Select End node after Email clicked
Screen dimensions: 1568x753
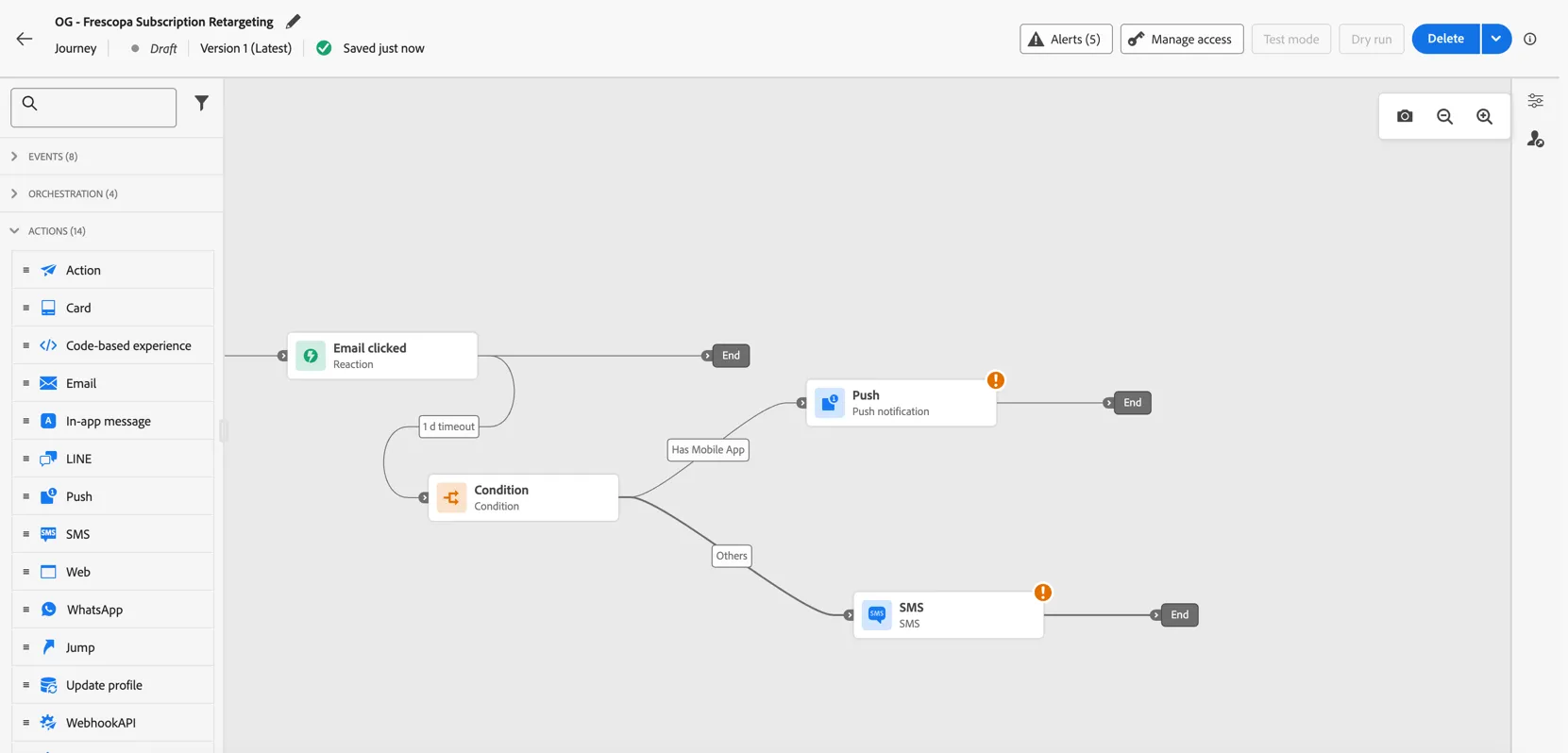tap(731, 356)
